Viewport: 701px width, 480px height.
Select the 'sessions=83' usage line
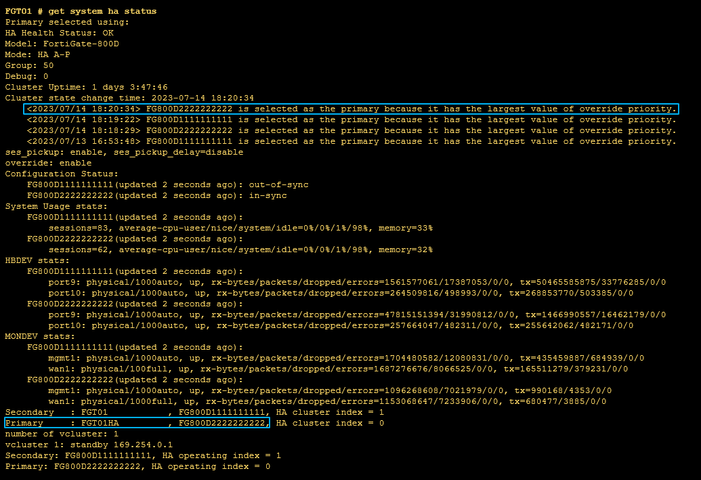(241, 228)
